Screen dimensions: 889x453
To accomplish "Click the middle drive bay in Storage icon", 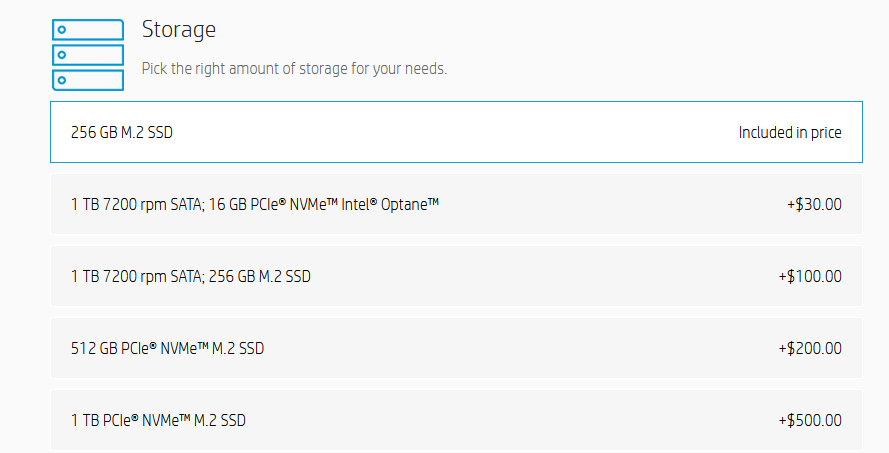I will [88, 55].
